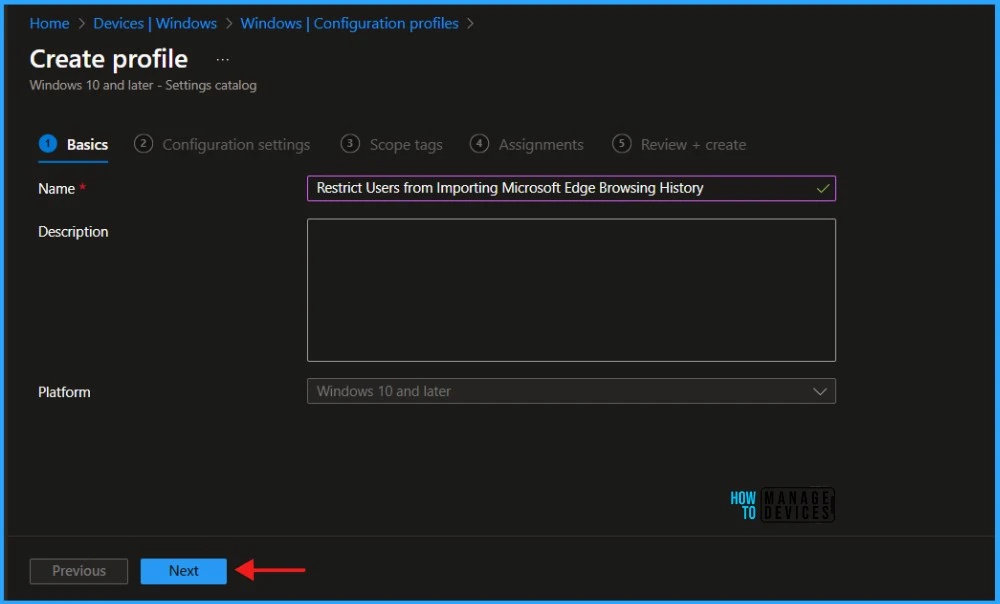Open the Platform dropdown
1000x604 pixels.
pos(571,391)
